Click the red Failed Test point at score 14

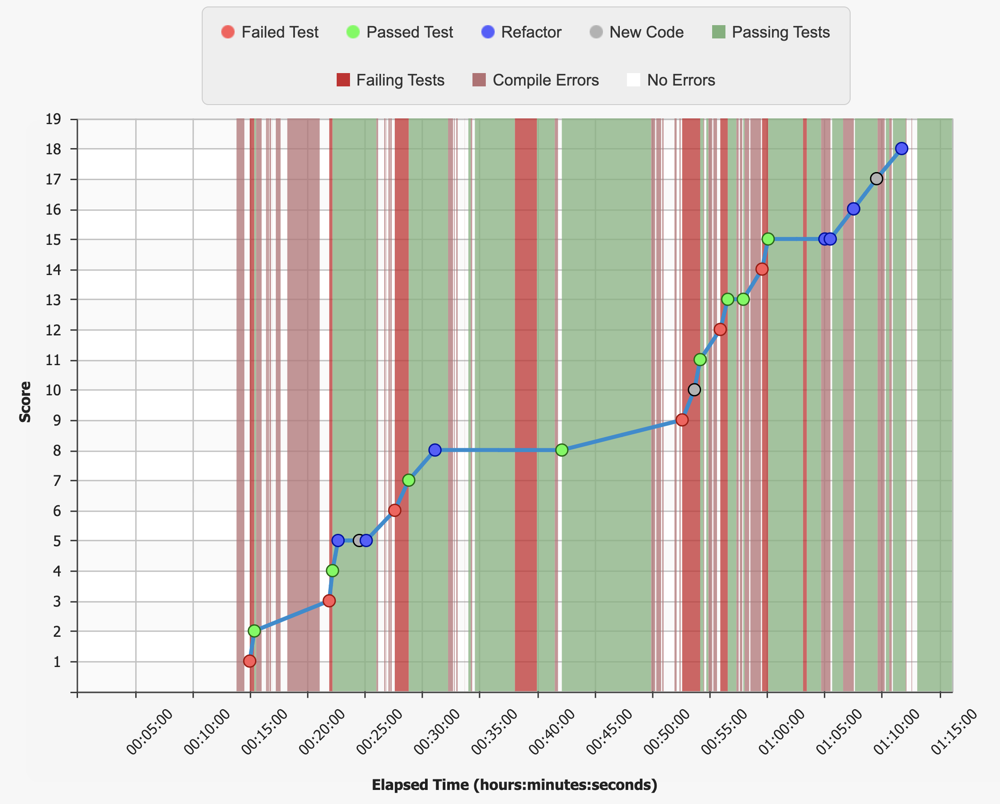(x=761, y=269)
